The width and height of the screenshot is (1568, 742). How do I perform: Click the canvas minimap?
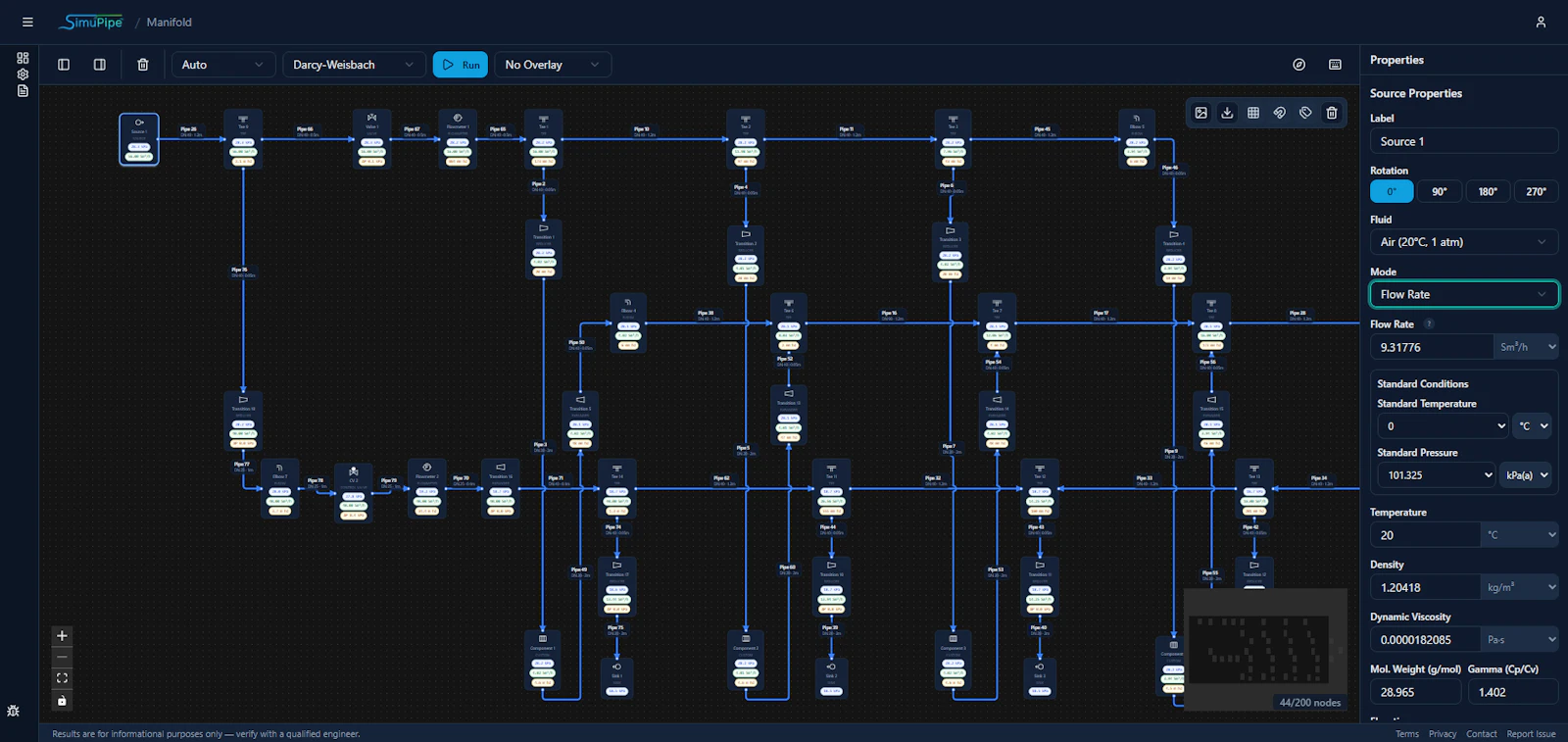pos(1265,648)
